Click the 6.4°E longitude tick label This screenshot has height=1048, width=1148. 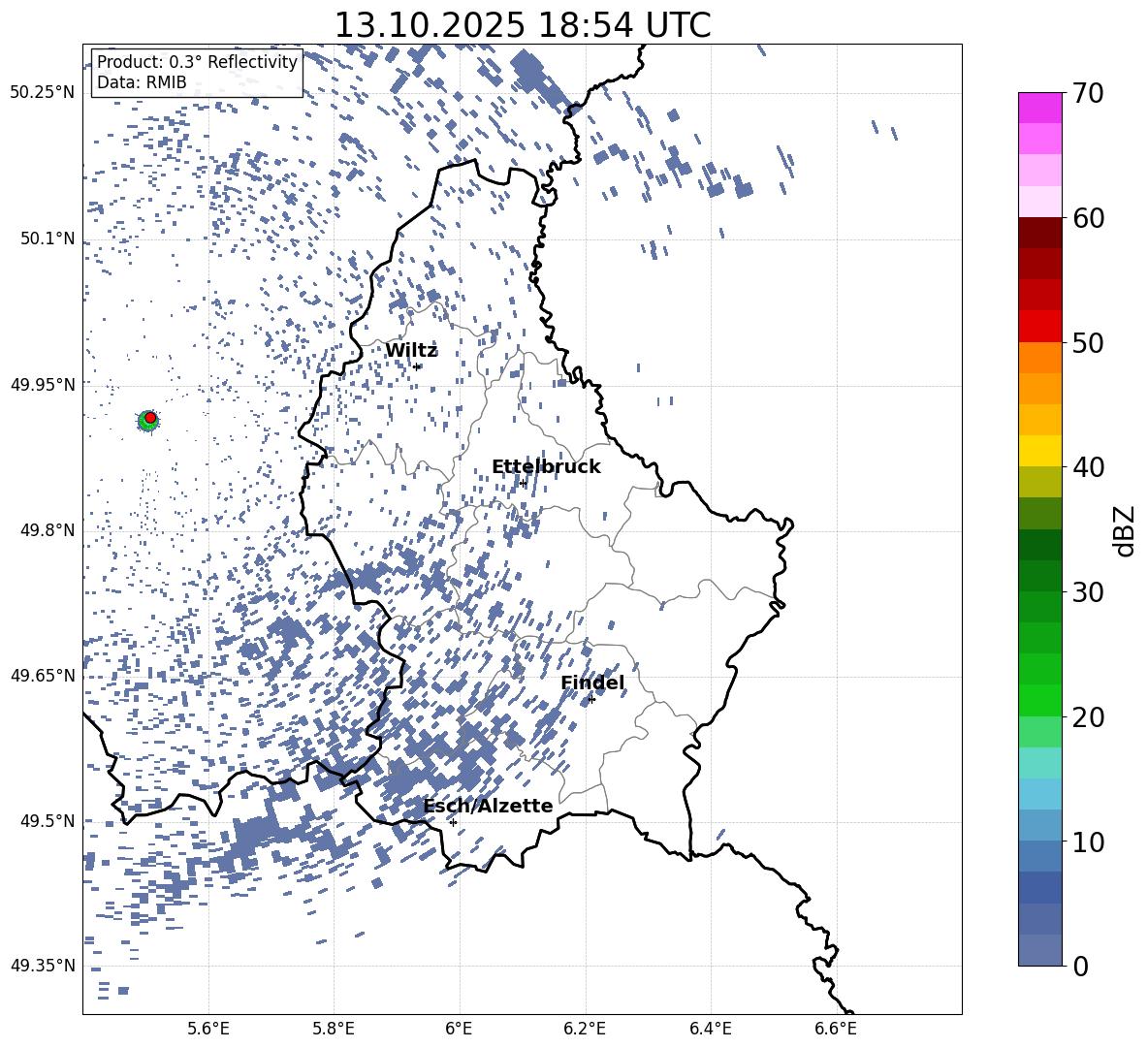click(710, 1029)
